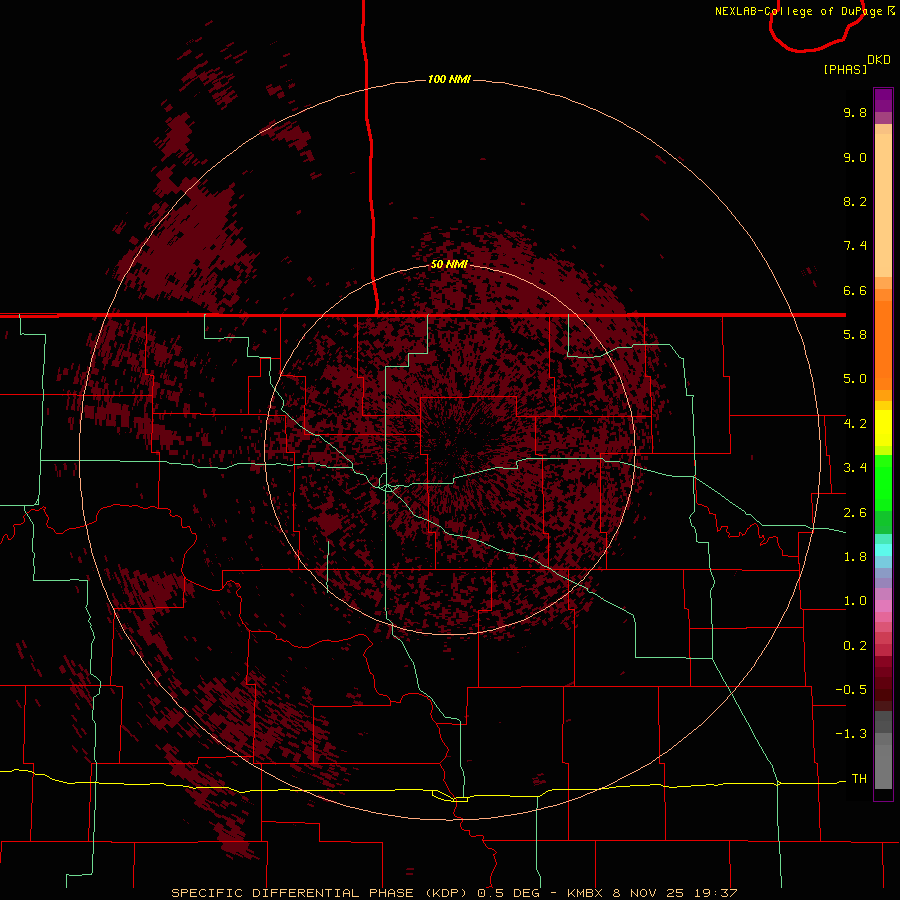This screenshot has height=900, width=900.
Task: Click the DKD label above the color scale
Action: click(x=879, y=59)
